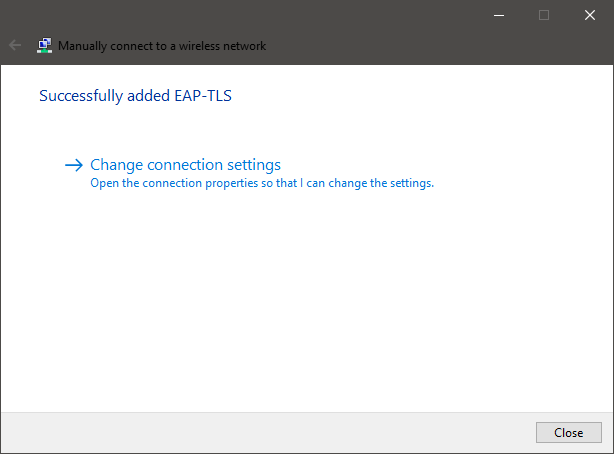
Task: Click empty title bar space beside minimize
Action: coord(300,15)
